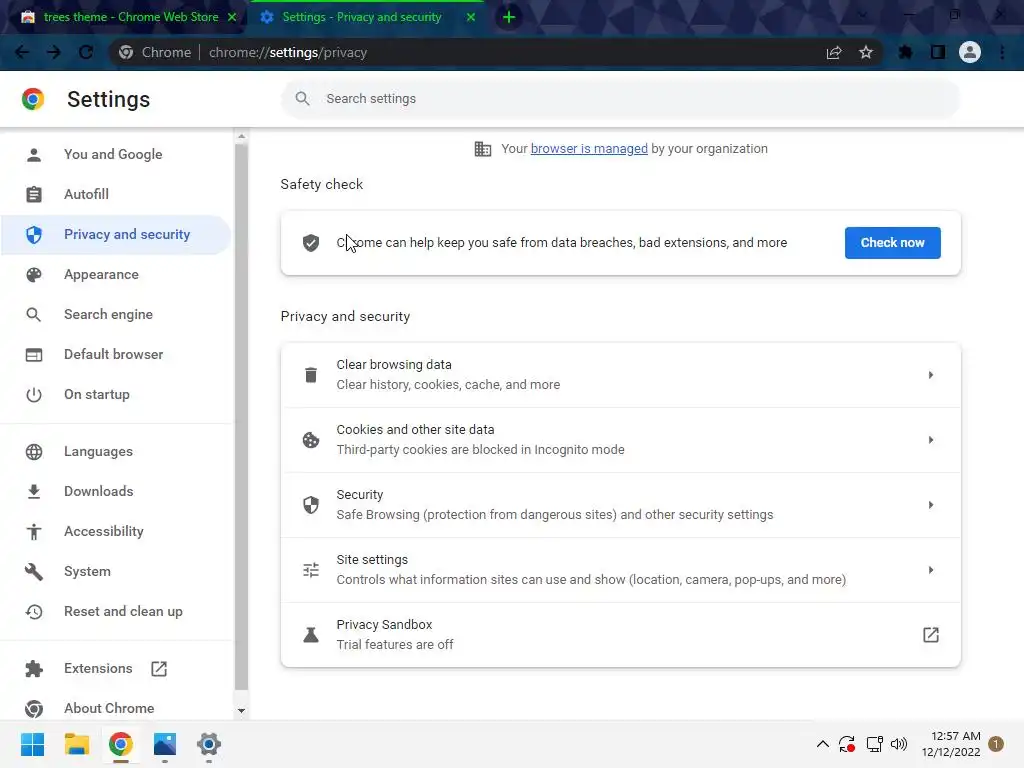Open You and Google section

tap(115, 154)
